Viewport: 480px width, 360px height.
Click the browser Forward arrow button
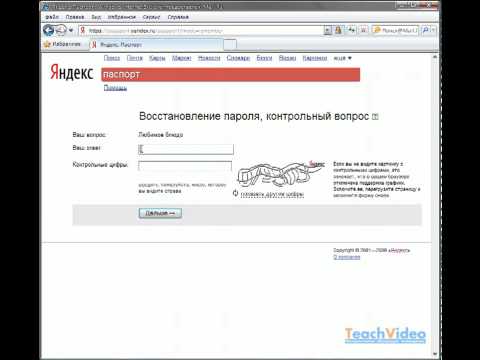[61, 30]
